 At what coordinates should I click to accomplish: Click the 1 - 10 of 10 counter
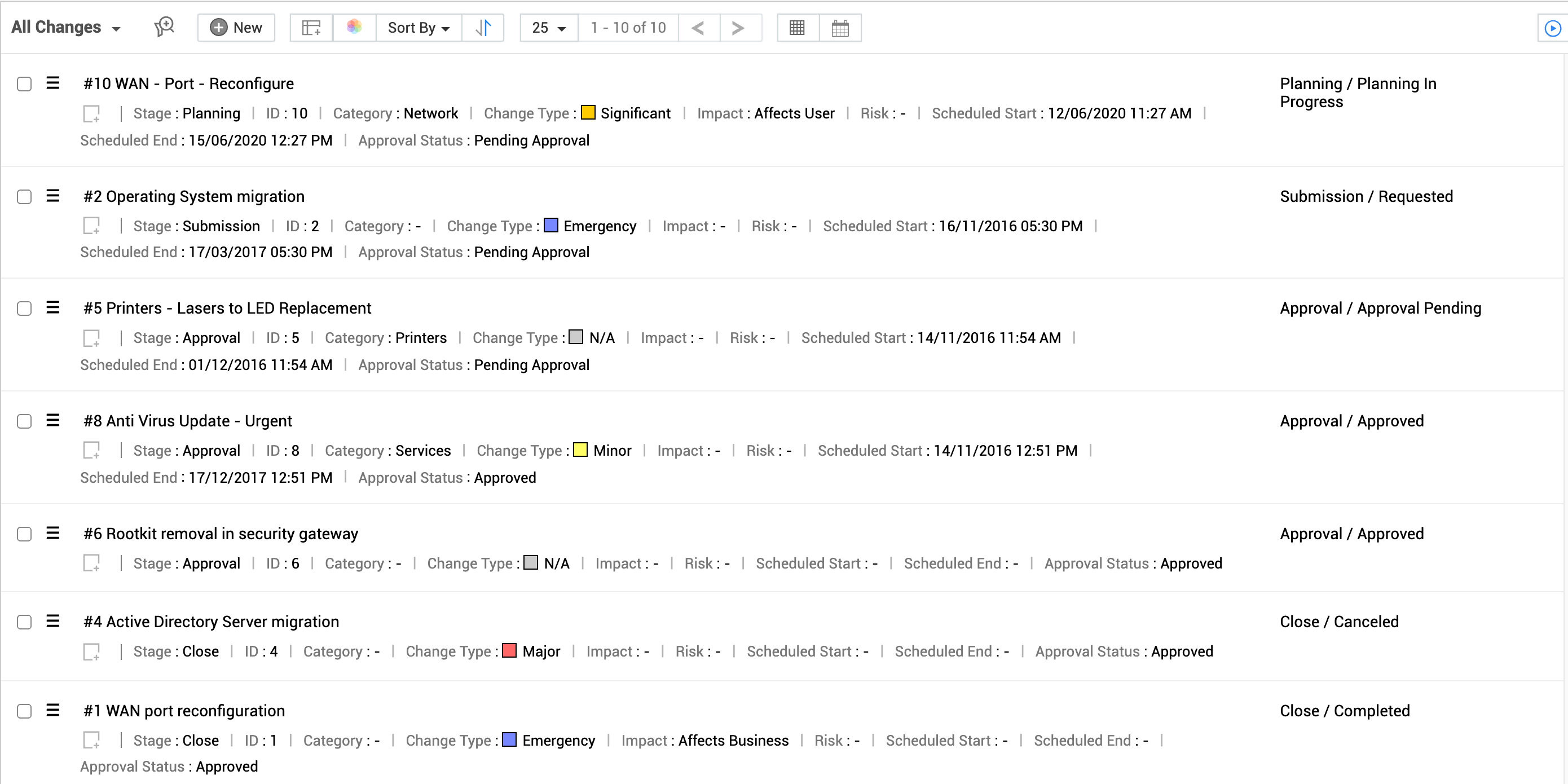[x=628, y=28]
